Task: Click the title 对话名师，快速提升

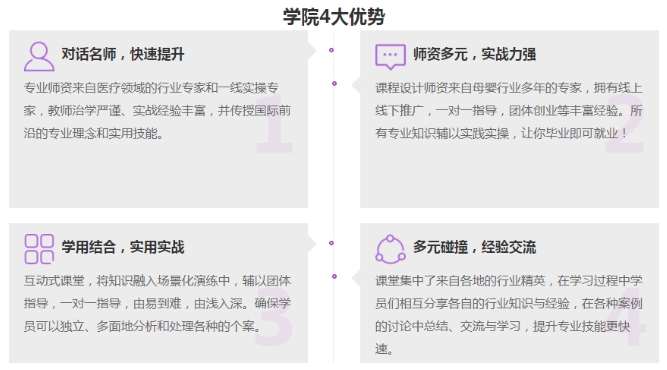Action: 123,54
